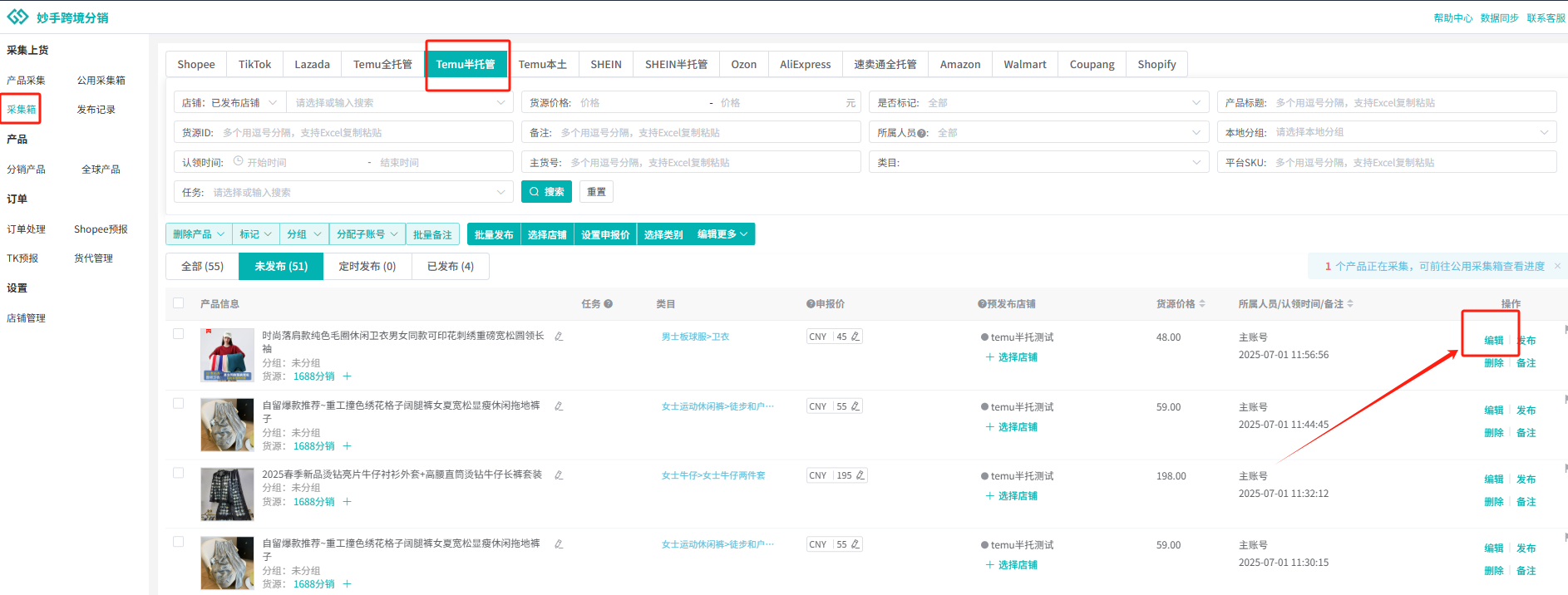Switch to the Temu半托管 tab
This screenshot has height=595, width=1568.
(x=466, y=64)
